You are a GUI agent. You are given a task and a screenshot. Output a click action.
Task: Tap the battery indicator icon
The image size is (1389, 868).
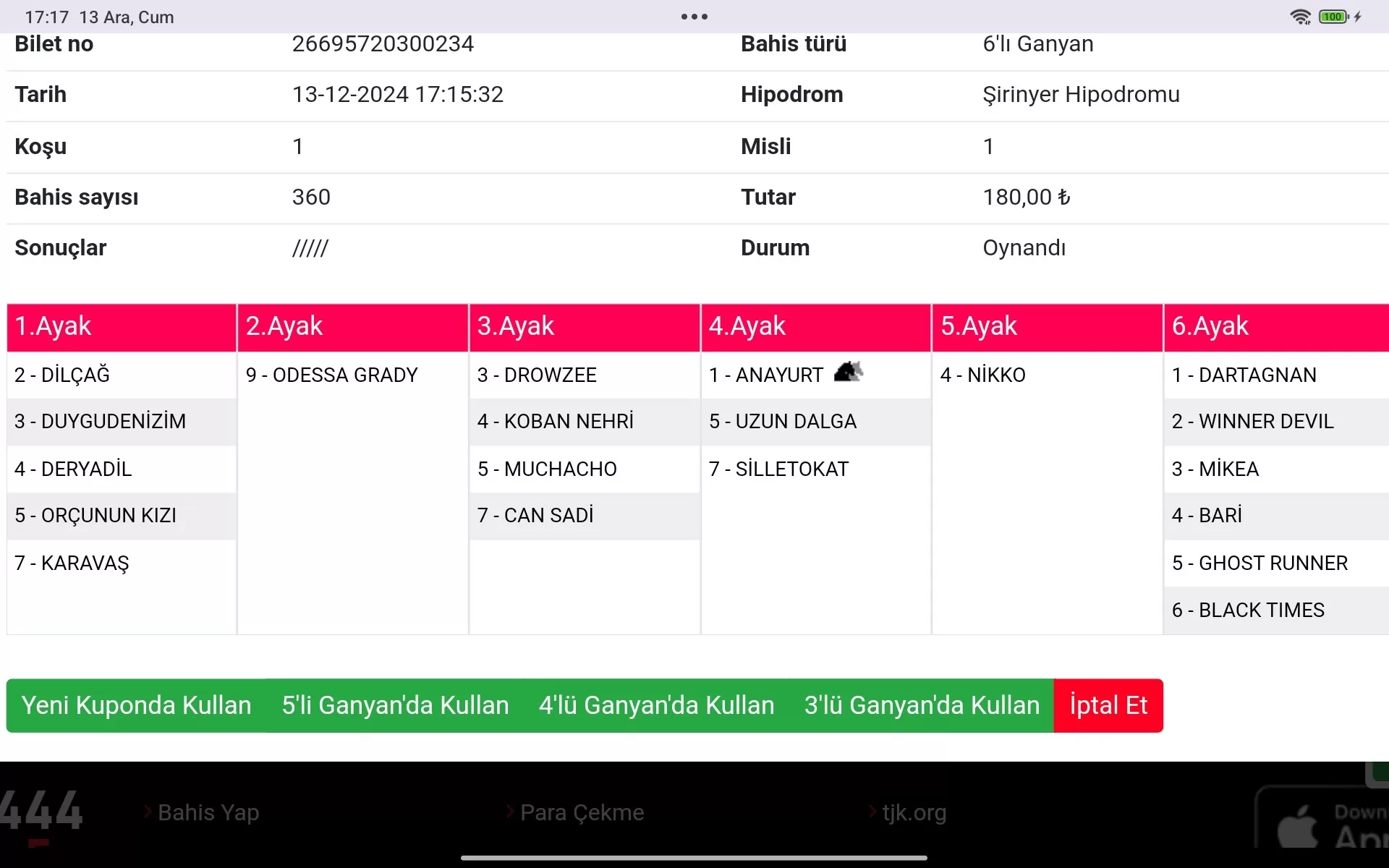click(1333, 17)
